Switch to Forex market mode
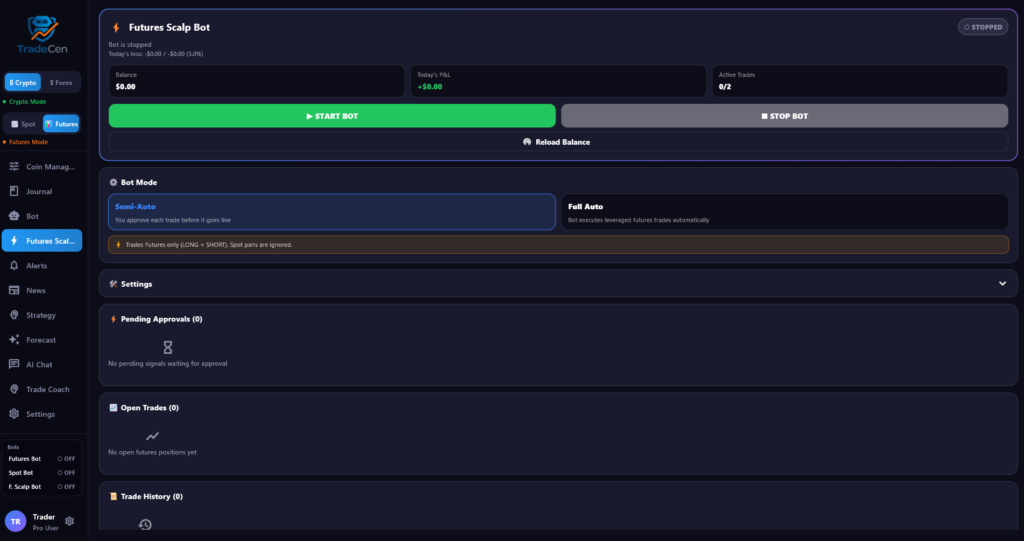1024x541 pixels. [x=61, y=82]
